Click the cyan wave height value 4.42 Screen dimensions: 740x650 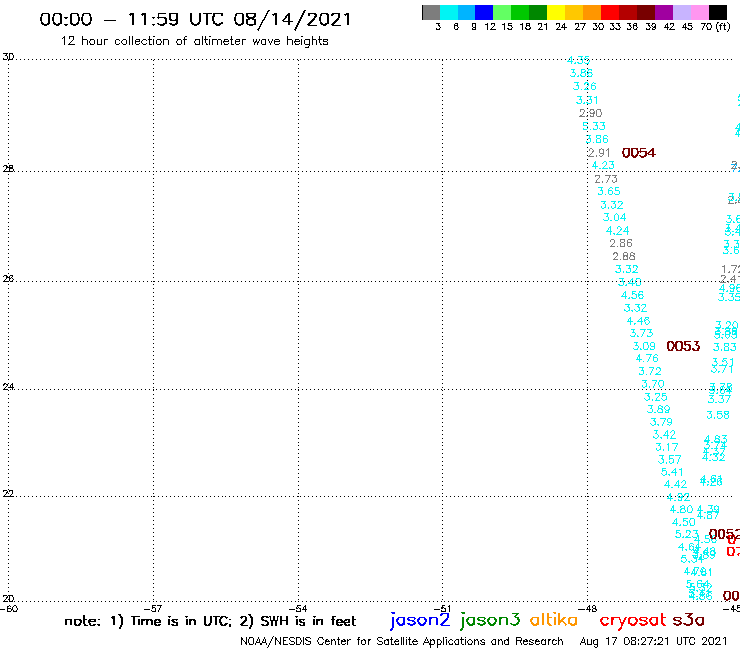pos(675,484)
